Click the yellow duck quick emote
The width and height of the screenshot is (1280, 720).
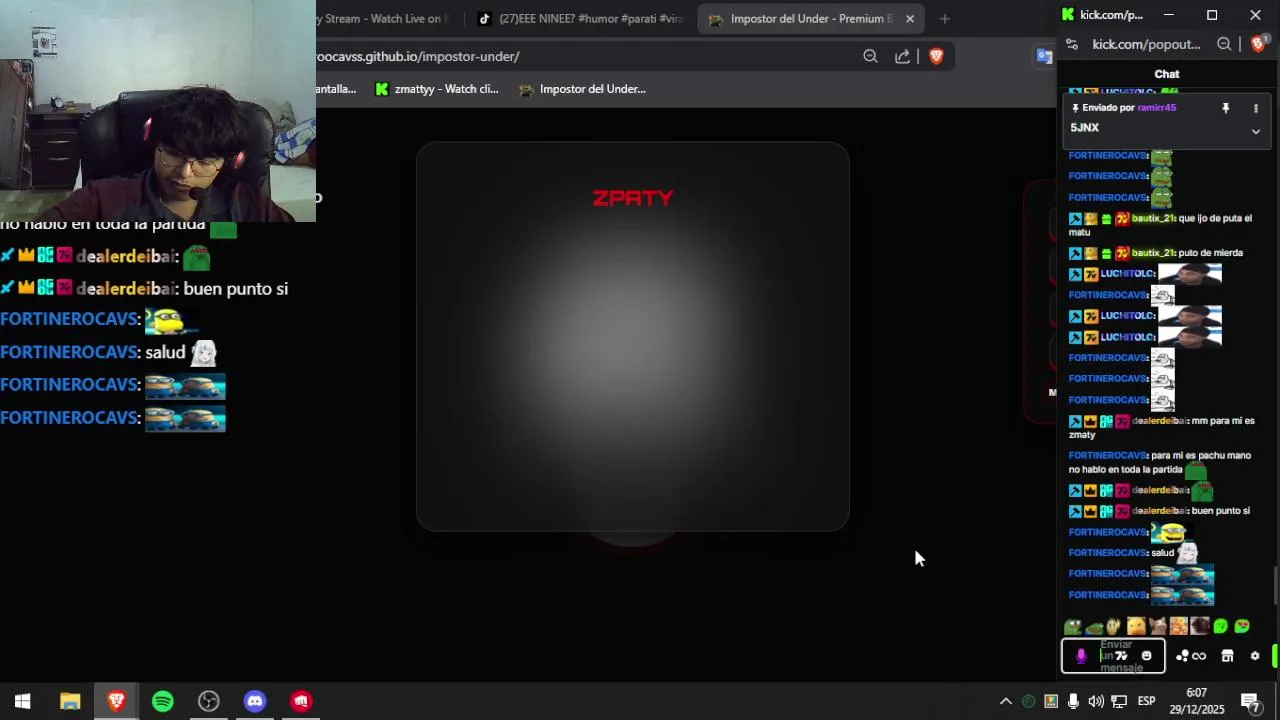[1136, 626]
